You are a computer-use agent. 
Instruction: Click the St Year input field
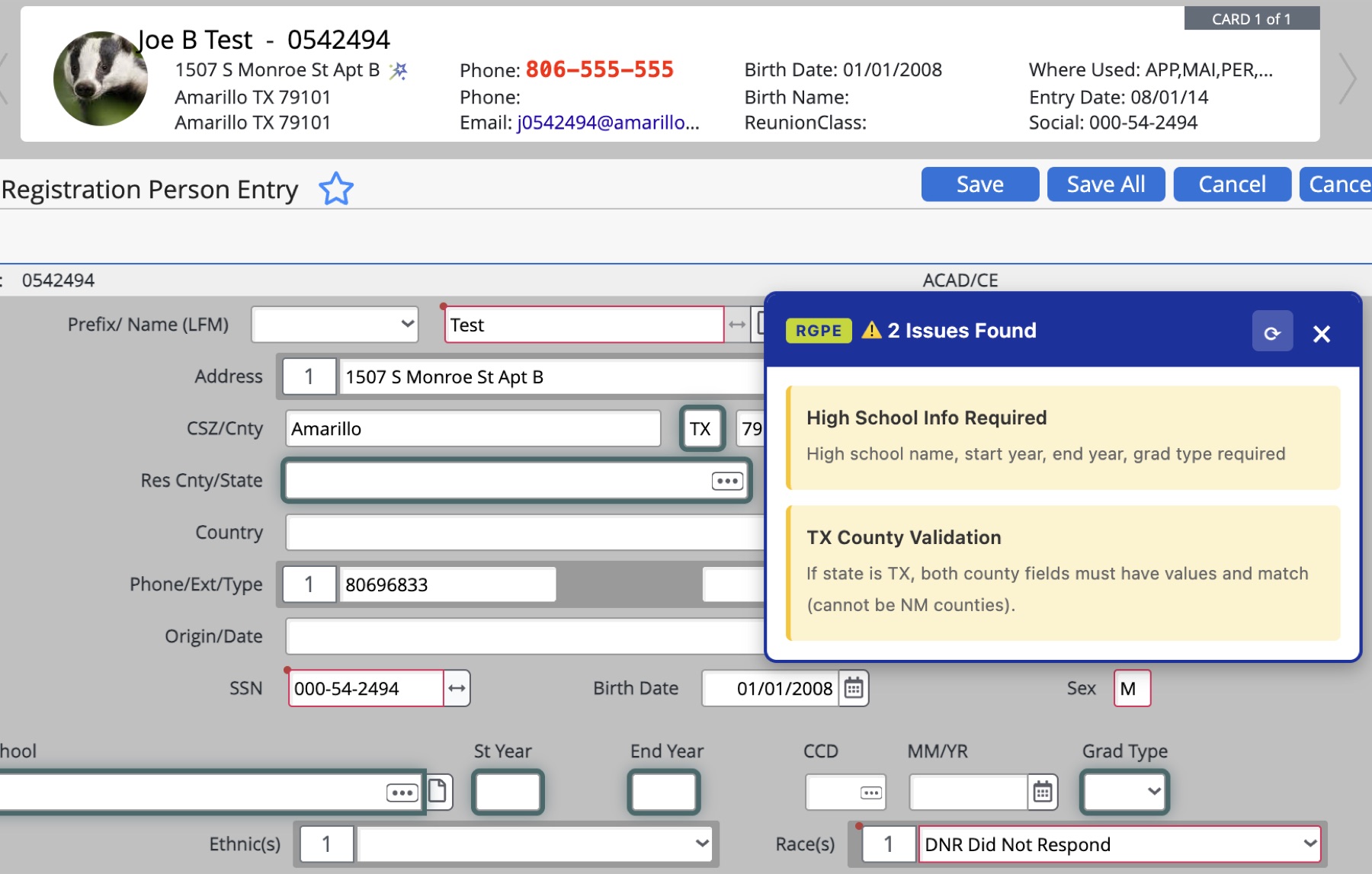pos(508,792)
